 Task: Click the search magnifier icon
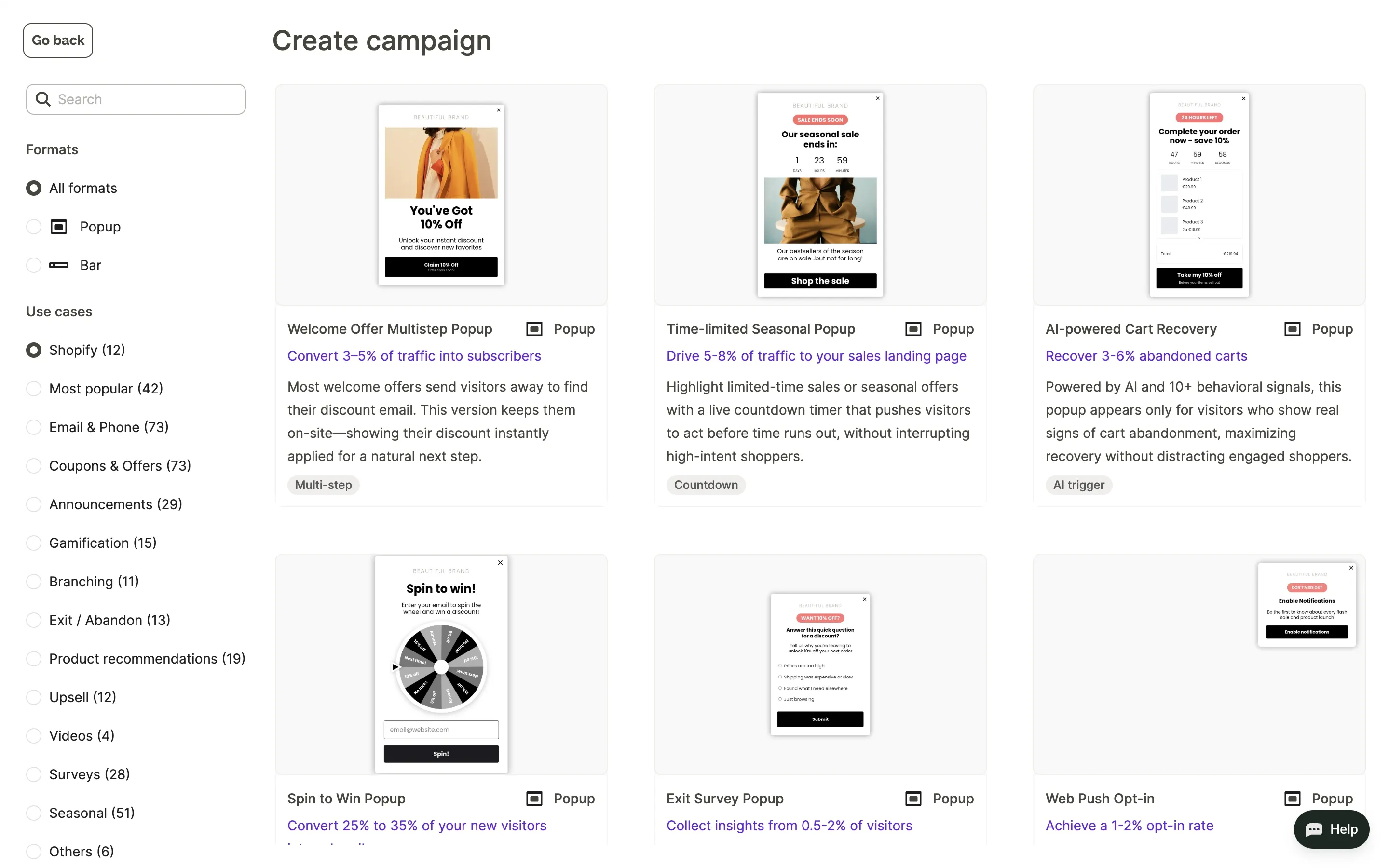coord(43,99)
